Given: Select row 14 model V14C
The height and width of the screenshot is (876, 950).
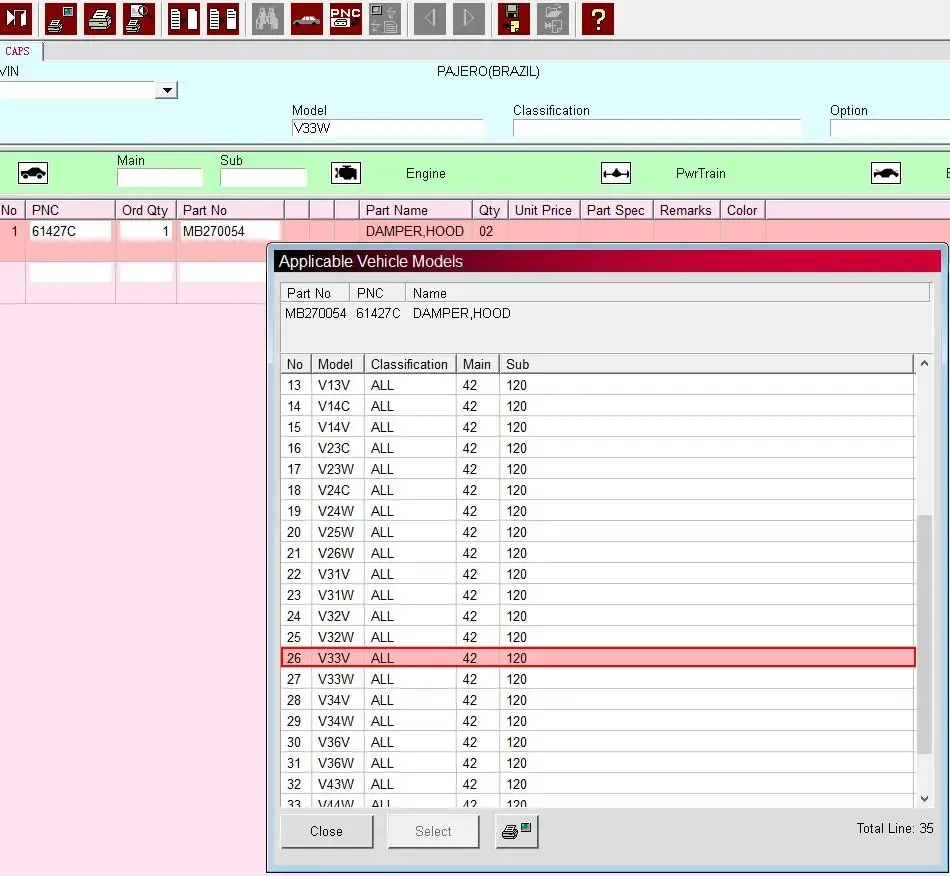Looking at the screenshot, I should (x=597, y=406).
